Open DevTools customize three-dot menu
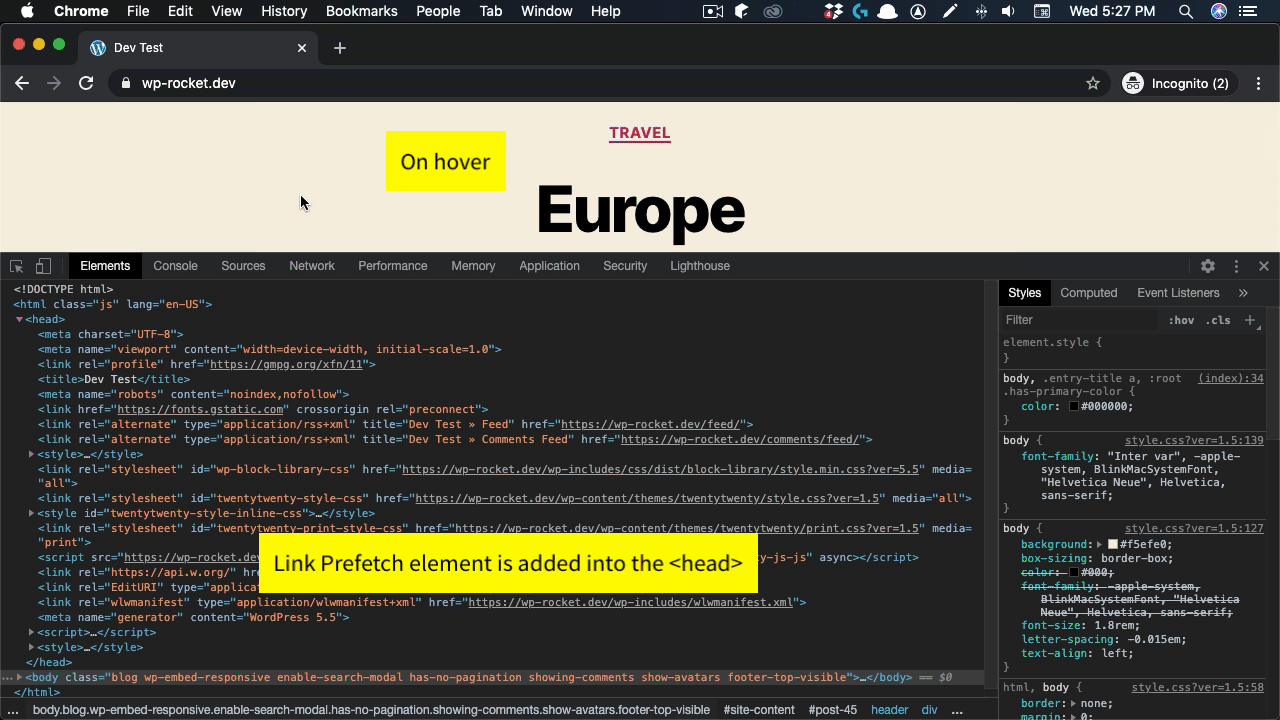The height and width of the screenshot is (720, 1280). tap(1236, 266)
